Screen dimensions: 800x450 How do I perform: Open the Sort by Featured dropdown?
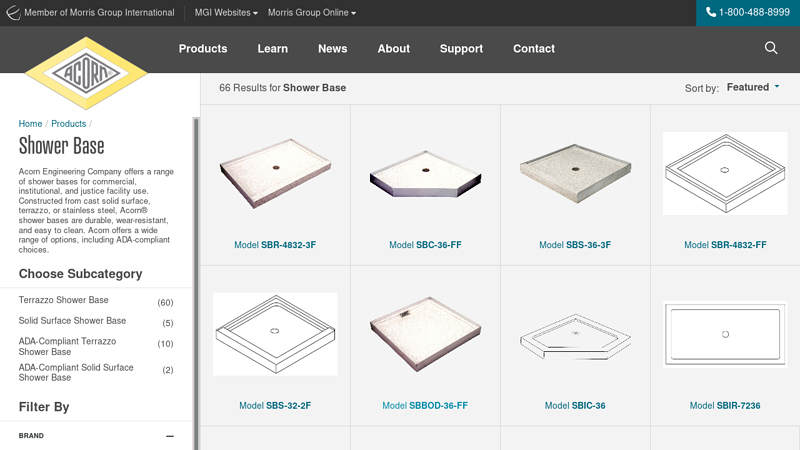(x=753, y=88)
